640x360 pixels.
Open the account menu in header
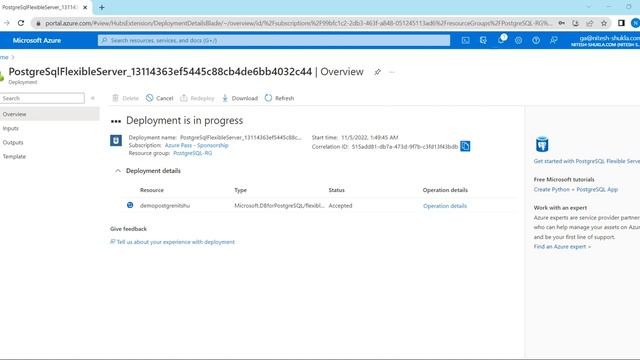coord(606,40)
